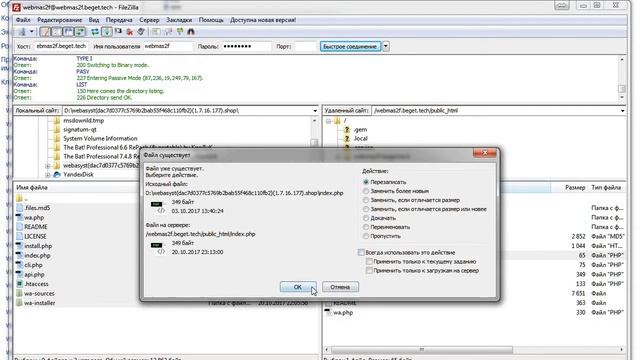640x360 pixels.
Task: Disconnect from server red X icon
Action: pos(130,32)
